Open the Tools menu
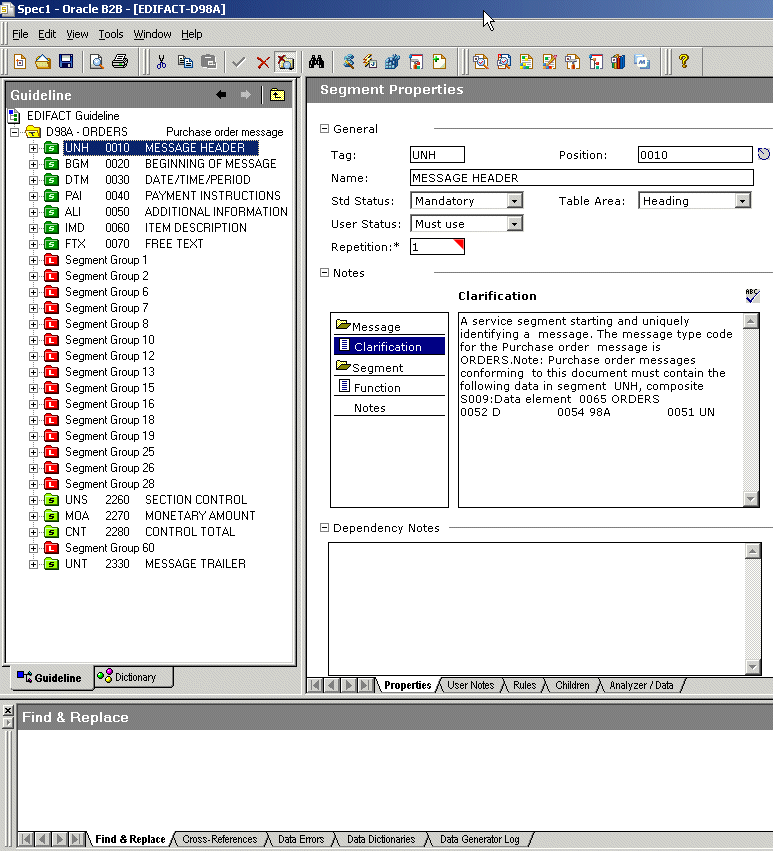This screenshot has width=773, height=851. (111, 34)
